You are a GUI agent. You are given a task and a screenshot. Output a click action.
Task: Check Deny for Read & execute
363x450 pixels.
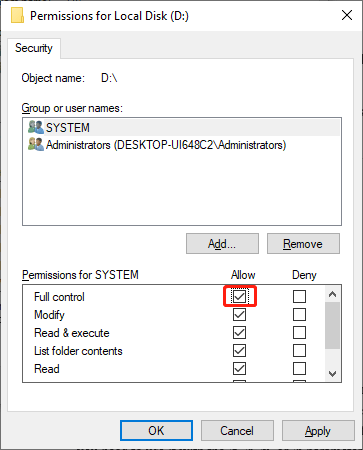[299, 332]
